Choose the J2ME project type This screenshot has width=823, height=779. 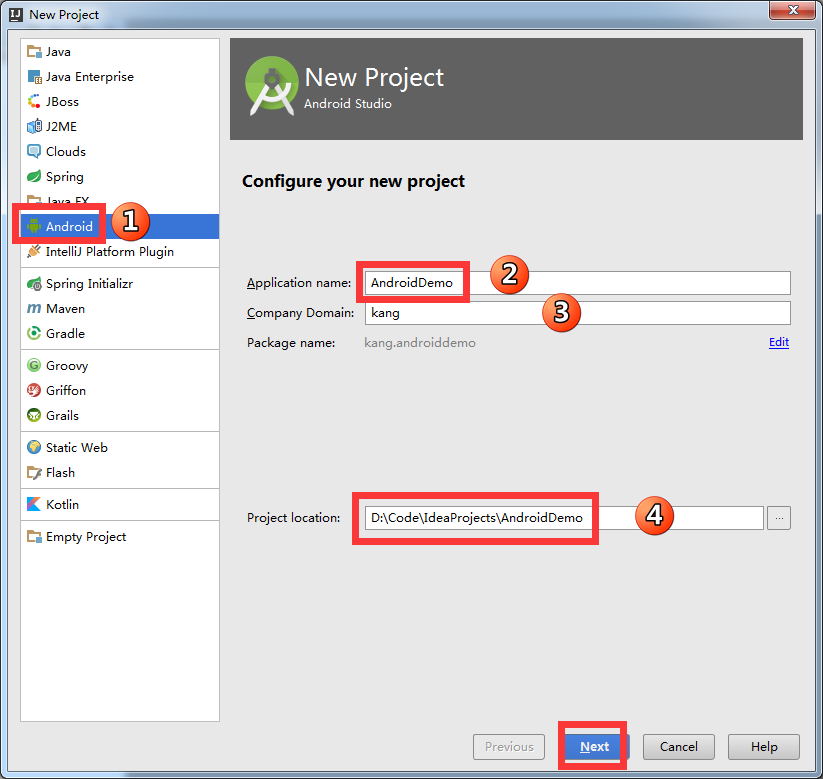(120, 127)
